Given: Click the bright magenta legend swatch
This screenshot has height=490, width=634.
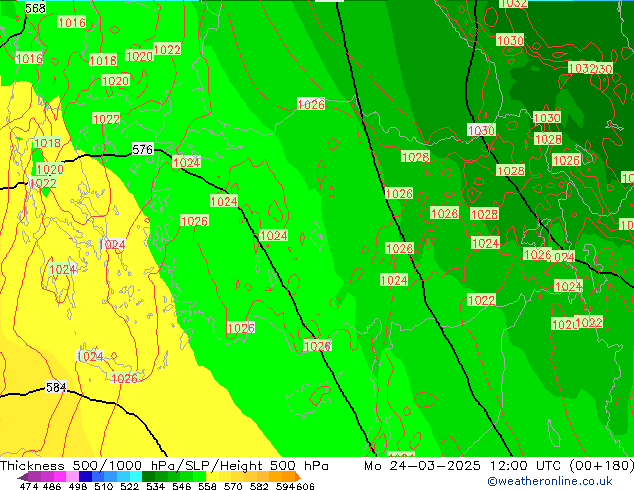Looking at the screenshot, I should point(60,476).
